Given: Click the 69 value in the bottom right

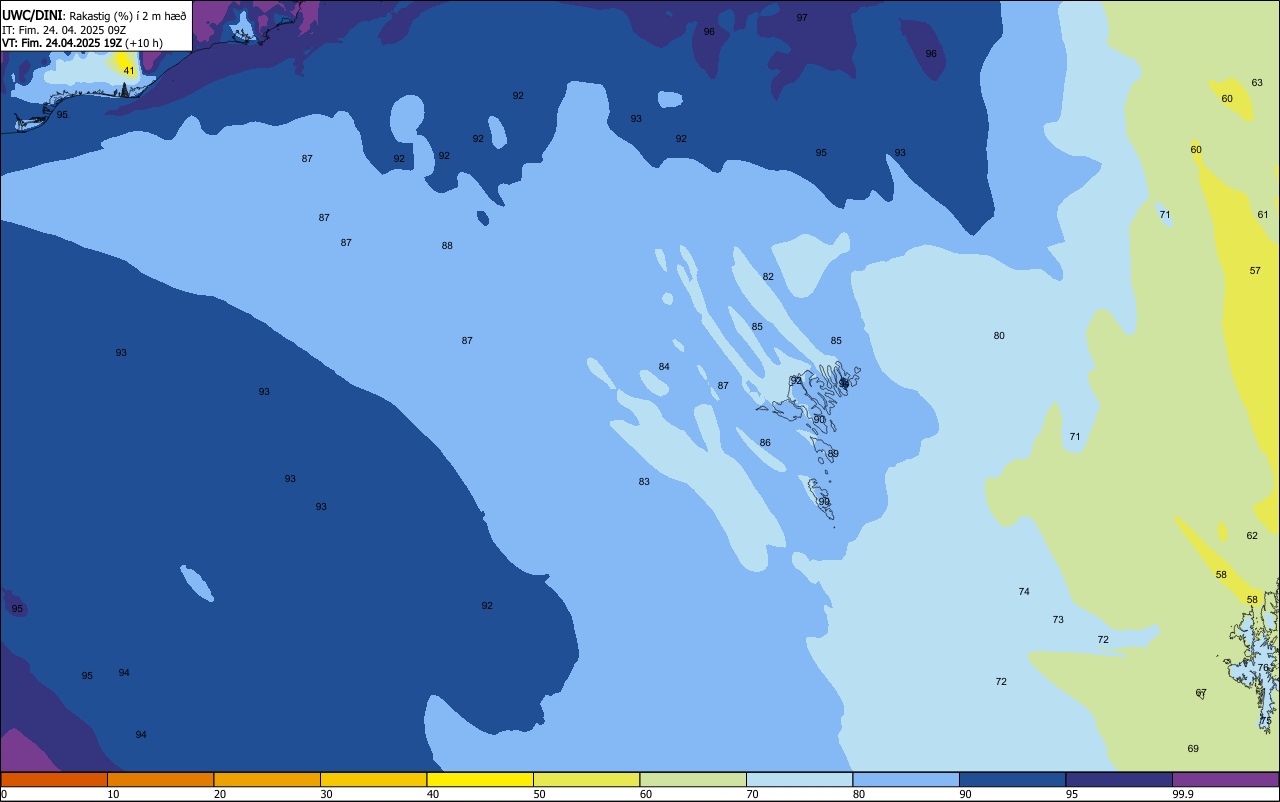Looking at the screenshot, I should tap(1193, 749).
